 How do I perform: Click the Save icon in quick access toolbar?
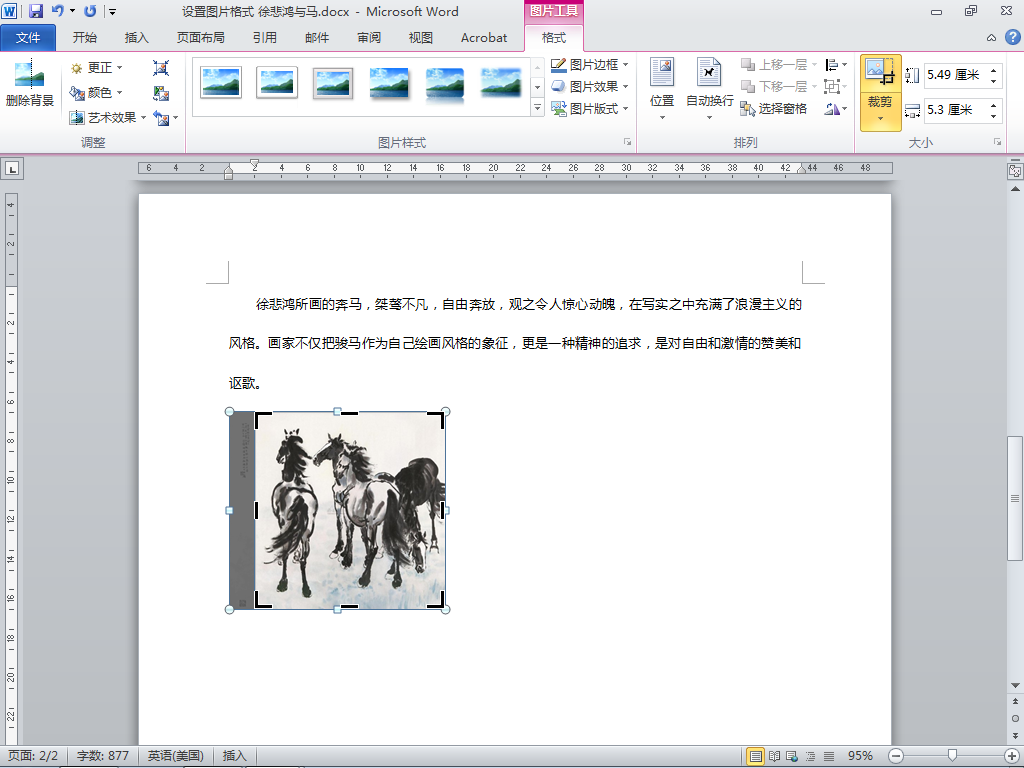coord(36,11)
